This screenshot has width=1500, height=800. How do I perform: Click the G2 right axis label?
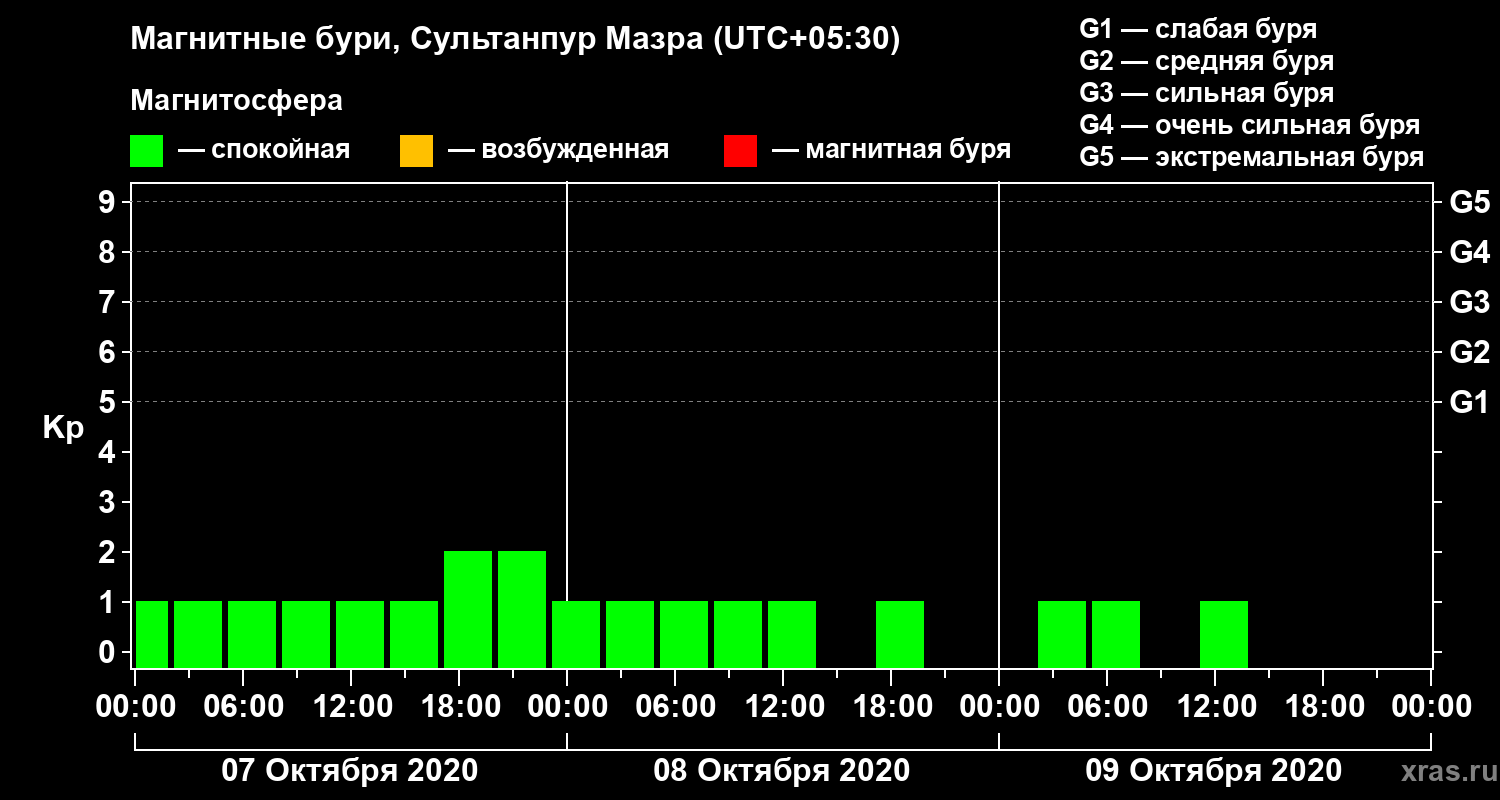coord(1469,352)
